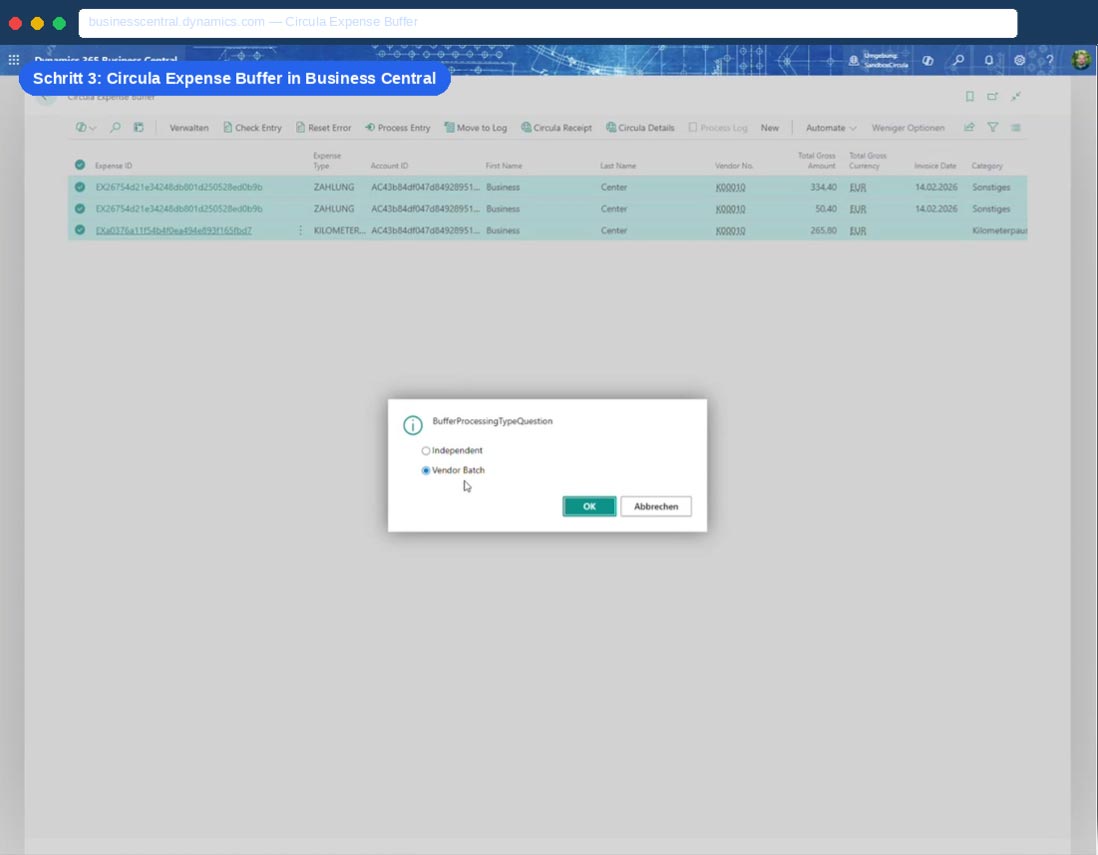Select the Vendor Batch radio option
The height and width of the screenshot is (855, 1098).
[x=426, y=471]
